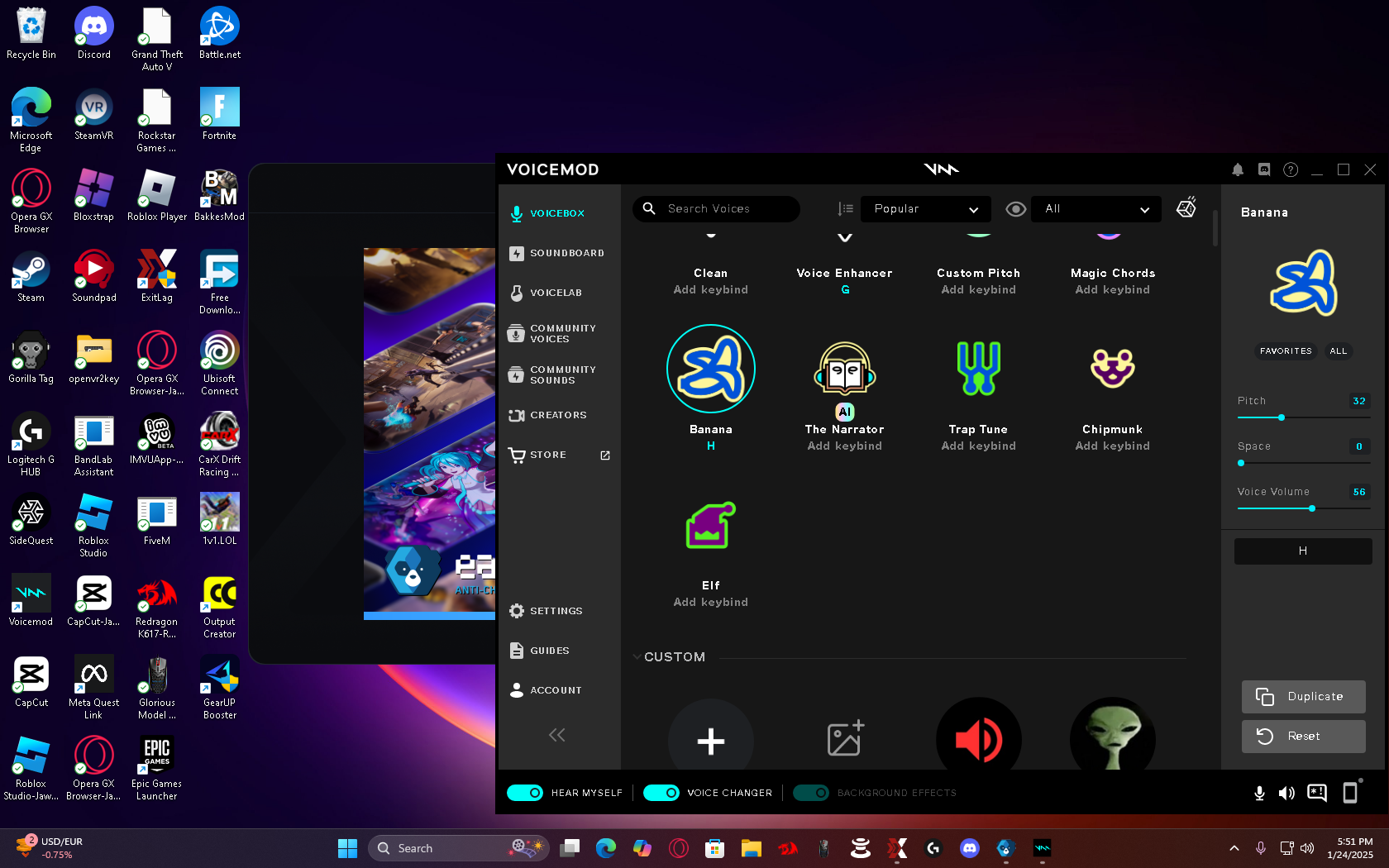This screenshot has height=868, width=1389.
Task: Open Discord desktop shortcut
Action: [x=94, y=35]
